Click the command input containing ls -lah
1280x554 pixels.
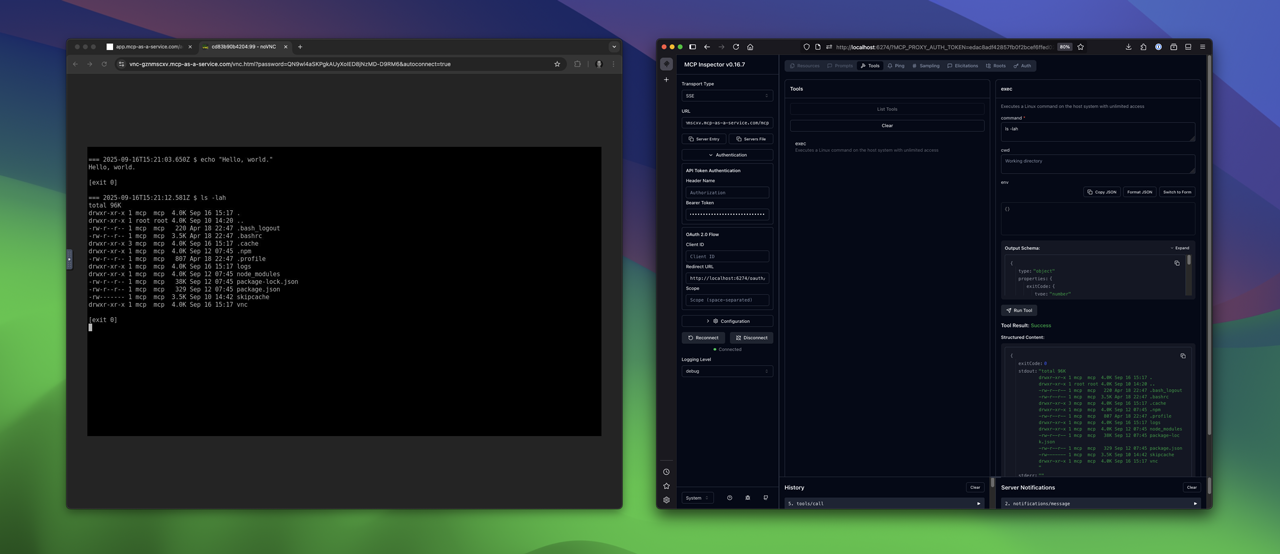[1098, 132]
